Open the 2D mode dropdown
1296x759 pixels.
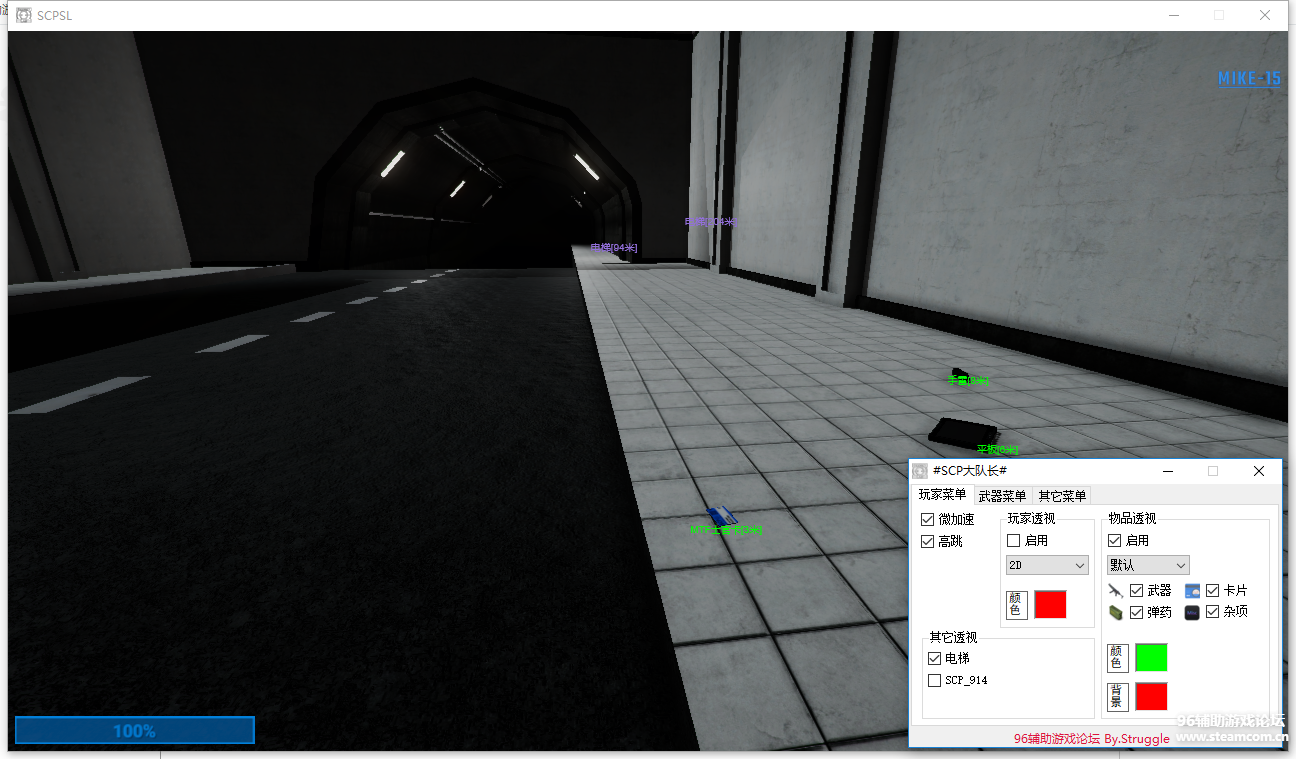tap(1047, 565)
